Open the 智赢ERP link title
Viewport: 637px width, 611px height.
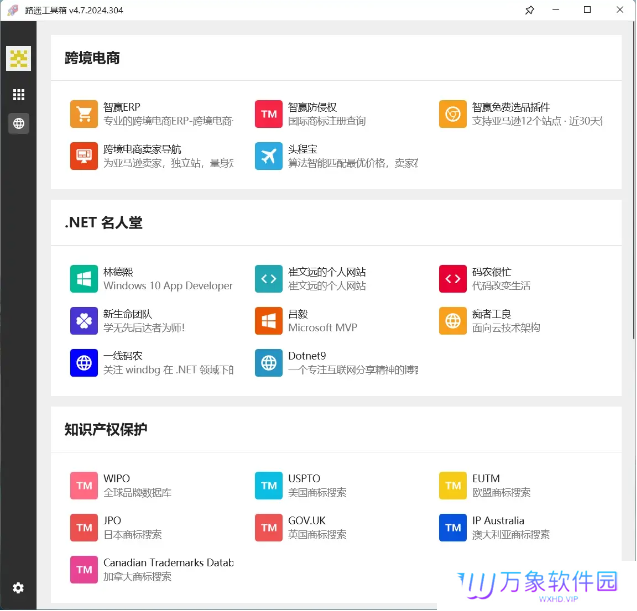tap(122, 107)
